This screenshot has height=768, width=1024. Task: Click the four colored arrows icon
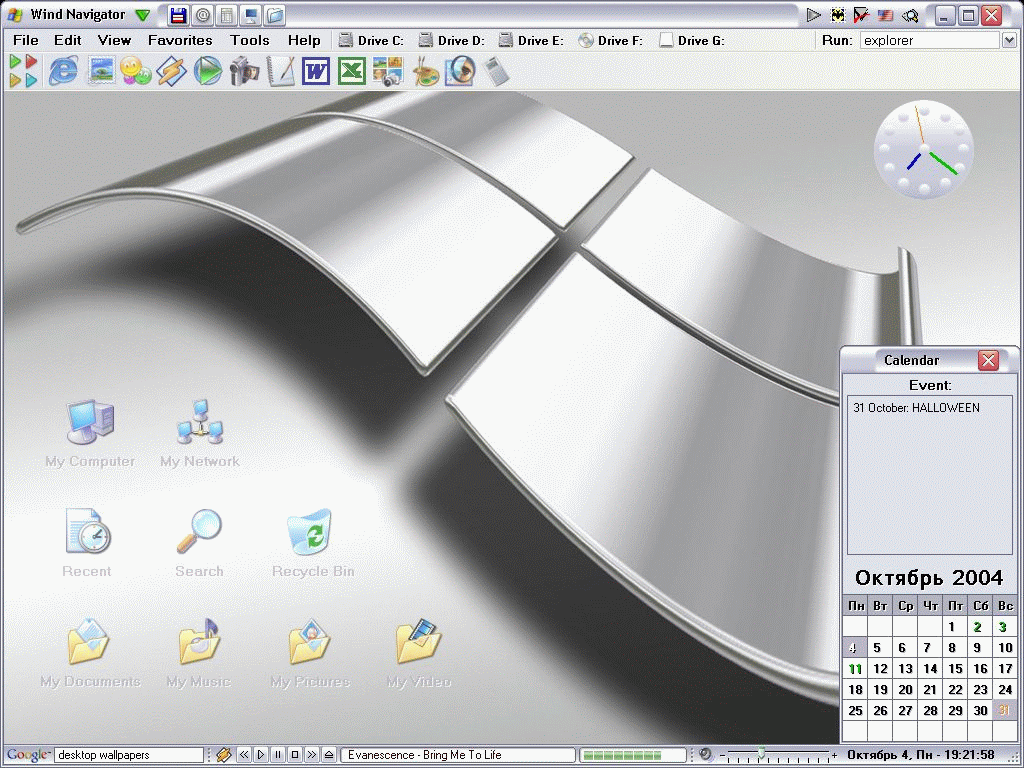[x=24, y=71]
